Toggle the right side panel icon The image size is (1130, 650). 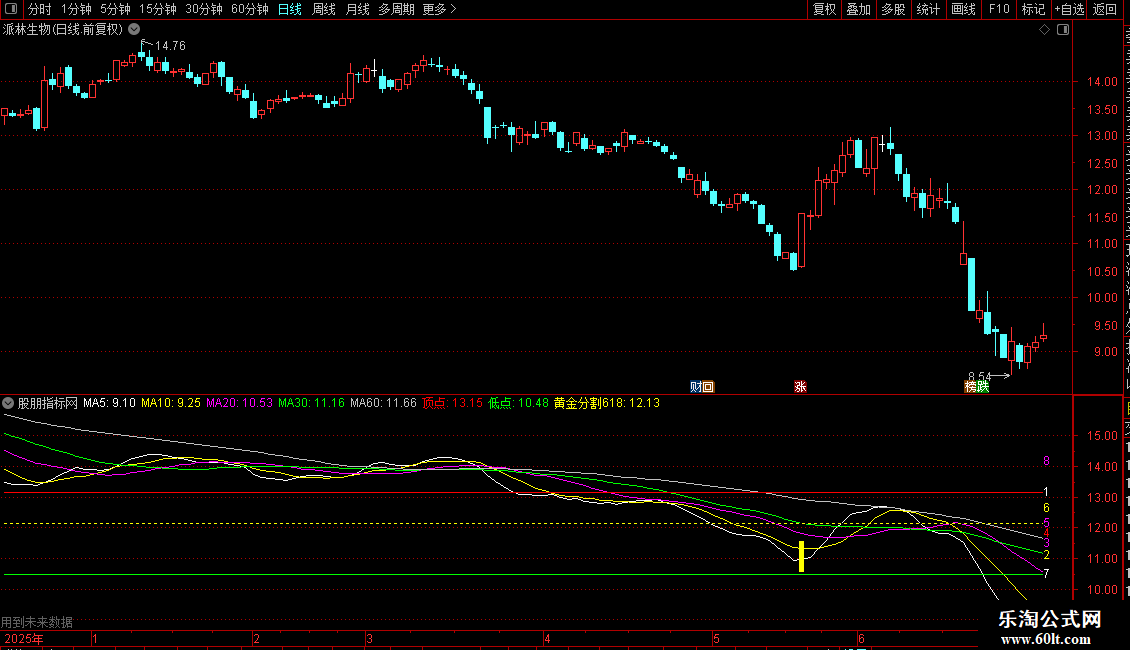(x=1063, y=30)
